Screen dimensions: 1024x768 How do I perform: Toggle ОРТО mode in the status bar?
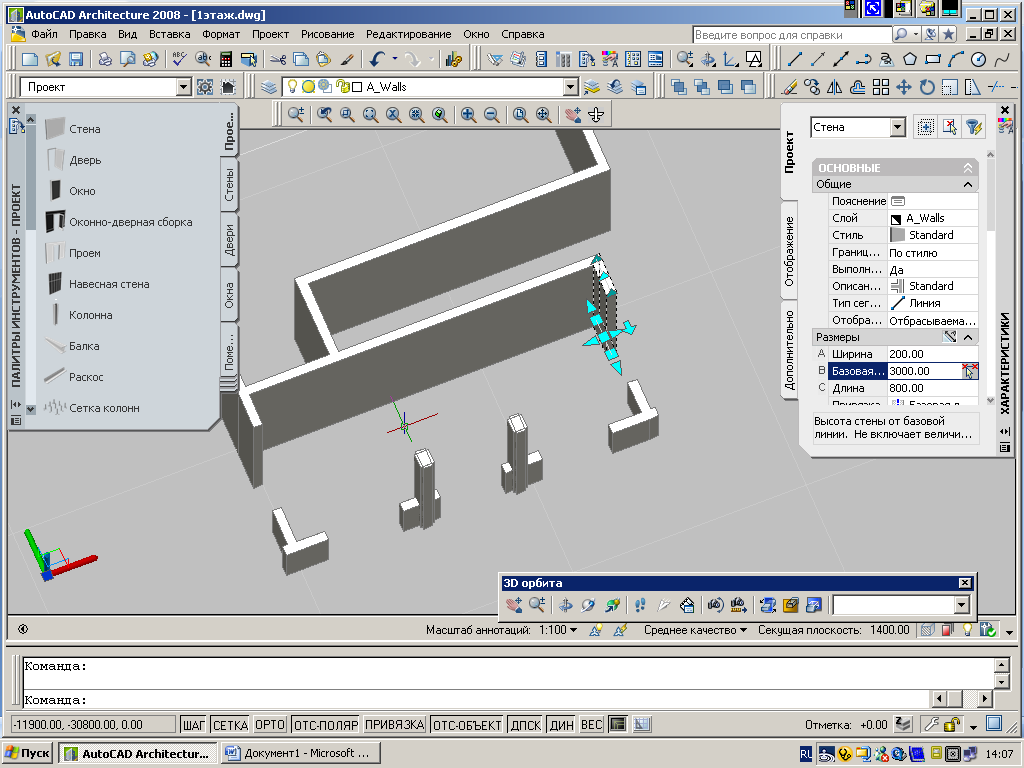(269, 725)
